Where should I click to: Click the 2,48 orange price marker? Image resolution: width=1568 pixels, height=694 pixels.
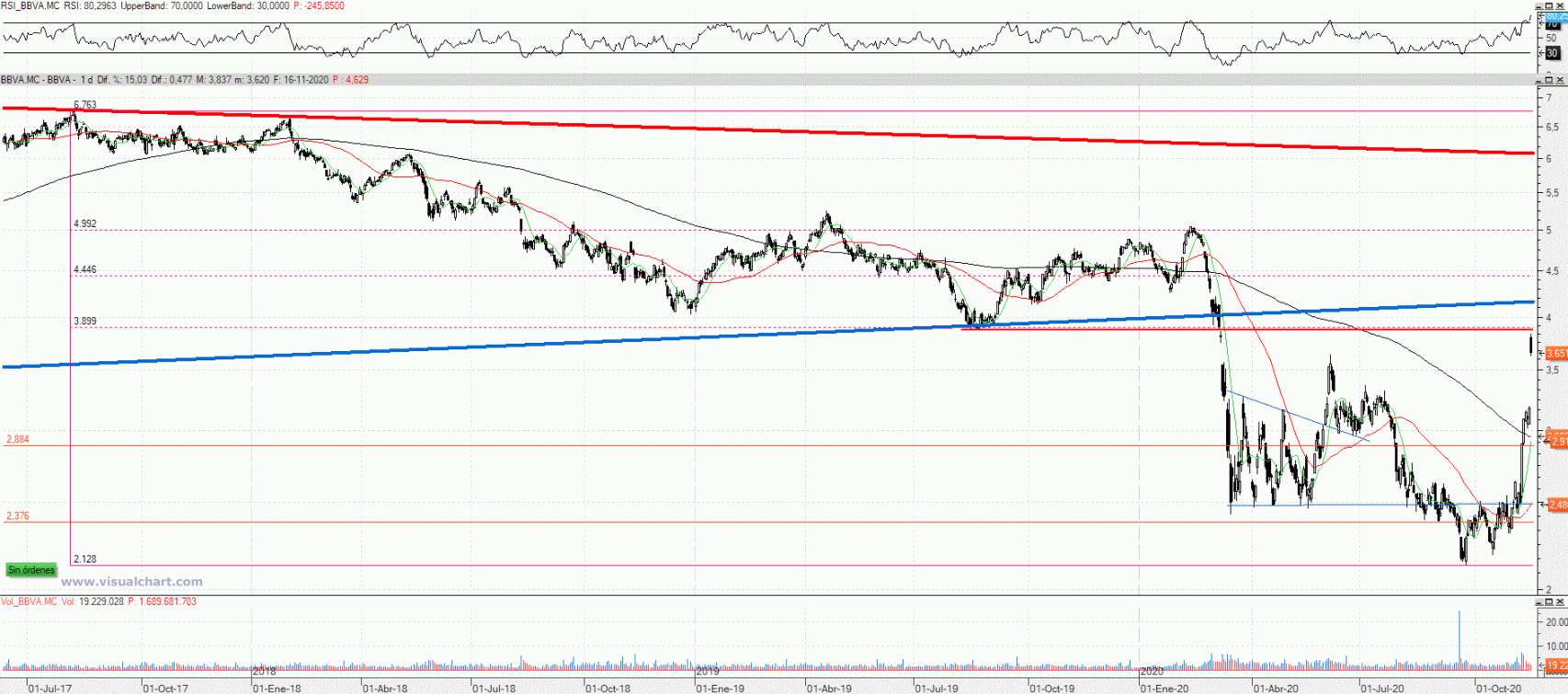(x=1556, y=505)
